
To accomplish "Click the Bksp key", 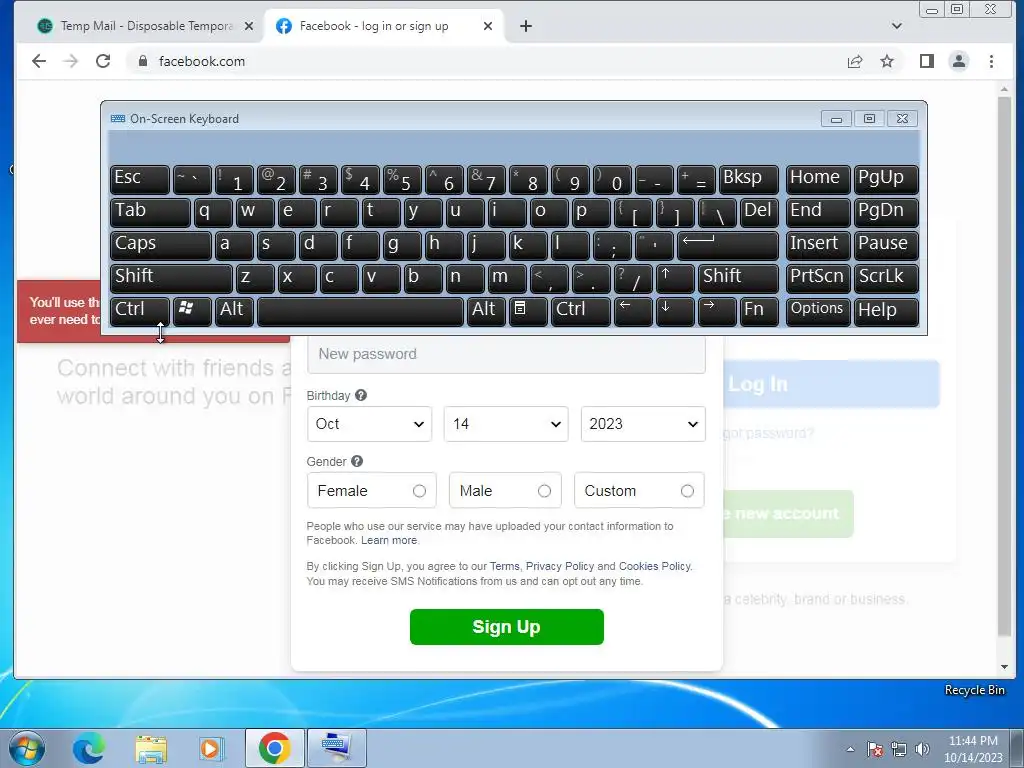I will 748,179.
